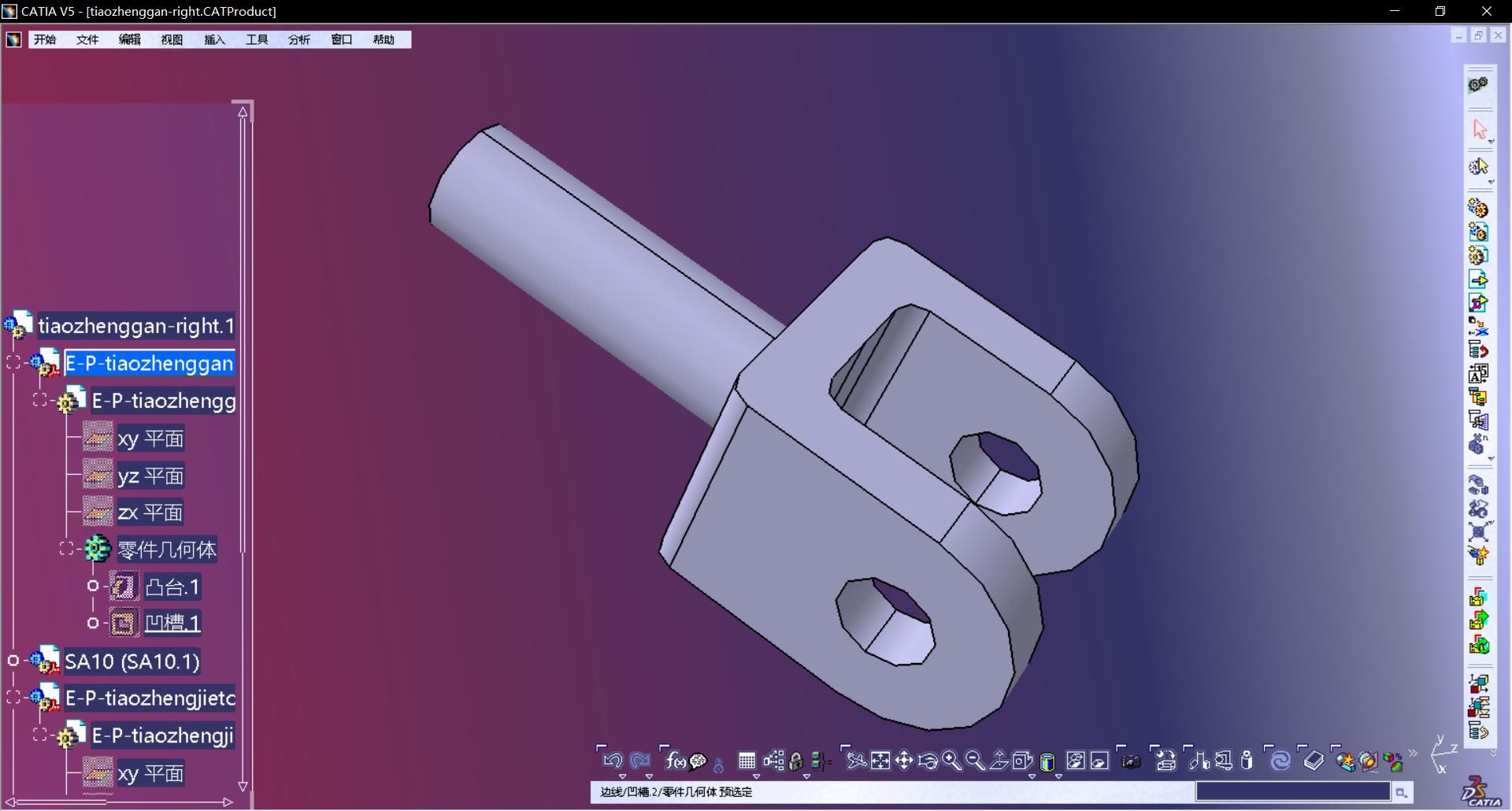Screen dimensions: 1512x811
Task: Click the Graph Tree Reordering icon
Action: click(x=1478, y=350)
